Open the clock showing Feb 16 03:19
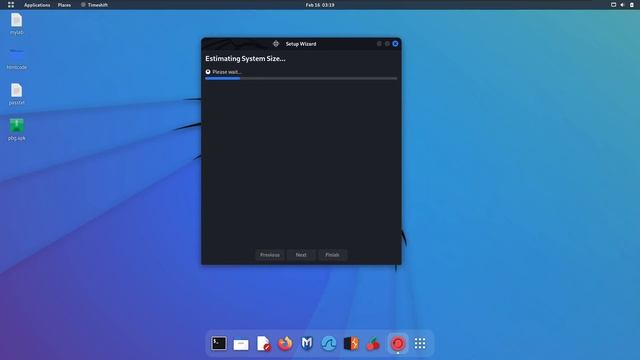640x360 pixels. pos(320,5)
